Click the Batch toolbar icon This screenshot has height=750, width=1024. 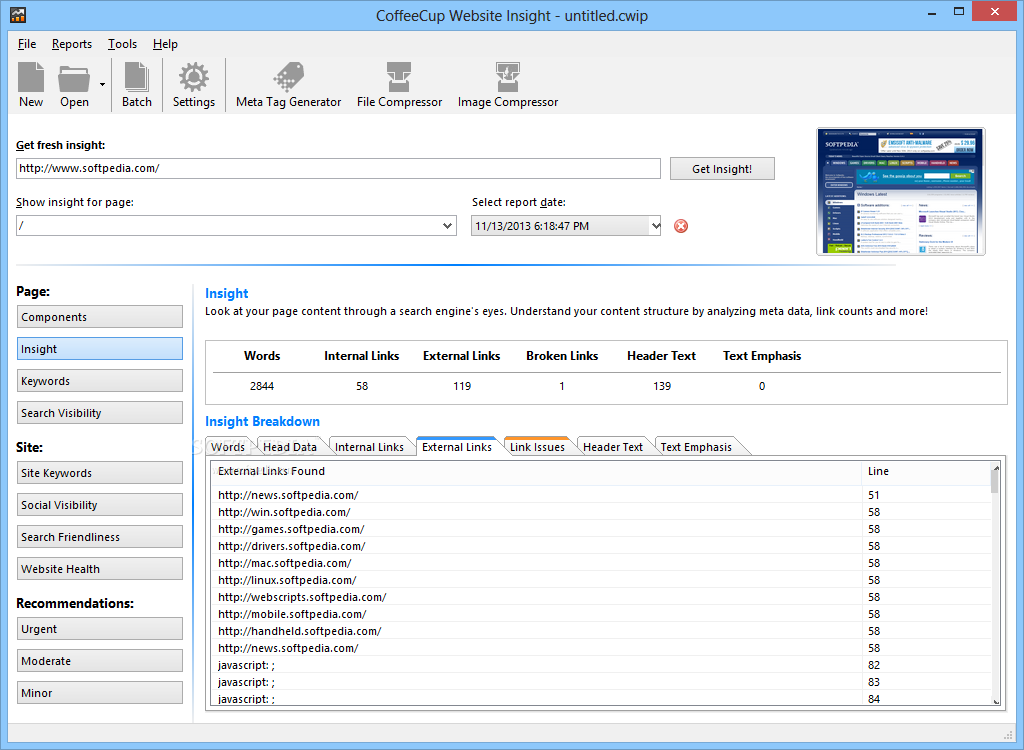[x=136, y=84]
